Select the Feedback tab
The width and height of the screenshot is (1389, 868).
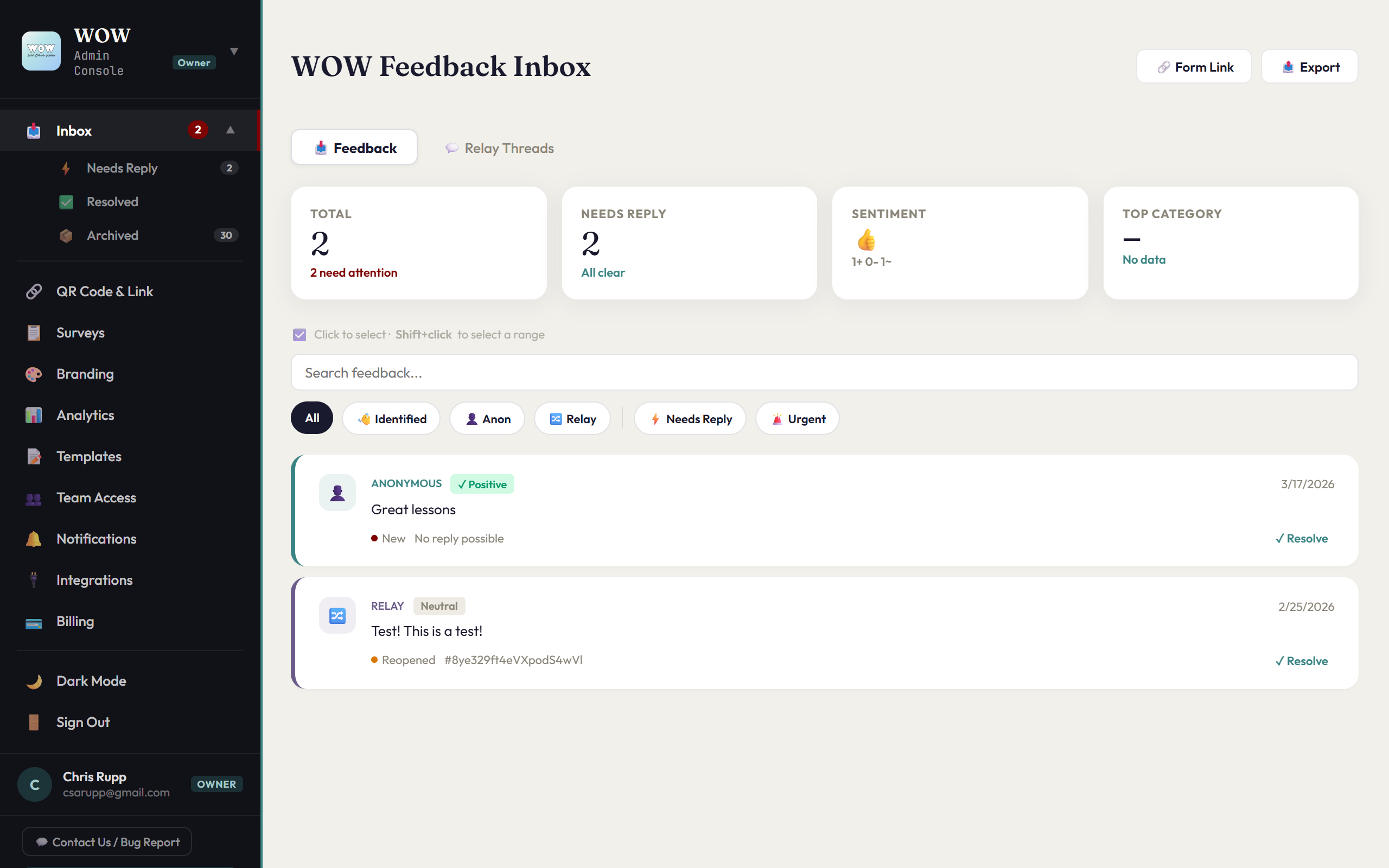point(354,148)
